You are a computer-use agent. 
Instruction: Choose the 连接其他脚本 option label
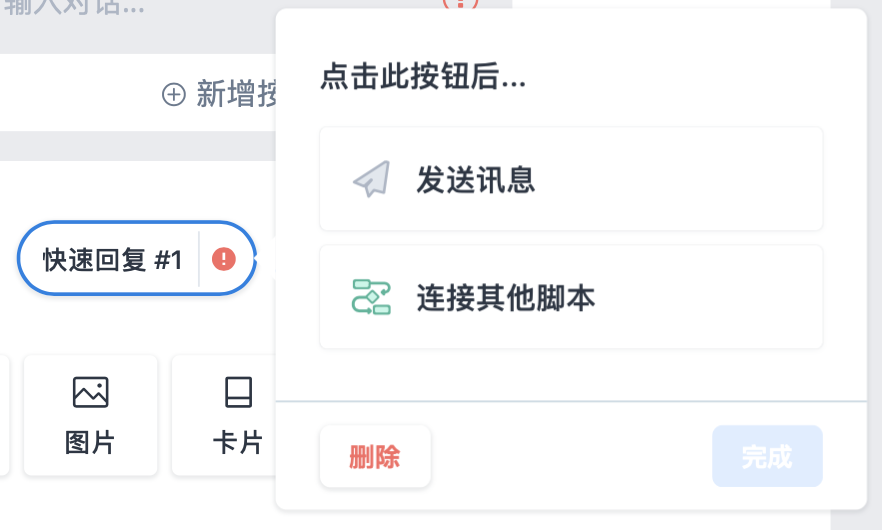[x=506, y=298]
